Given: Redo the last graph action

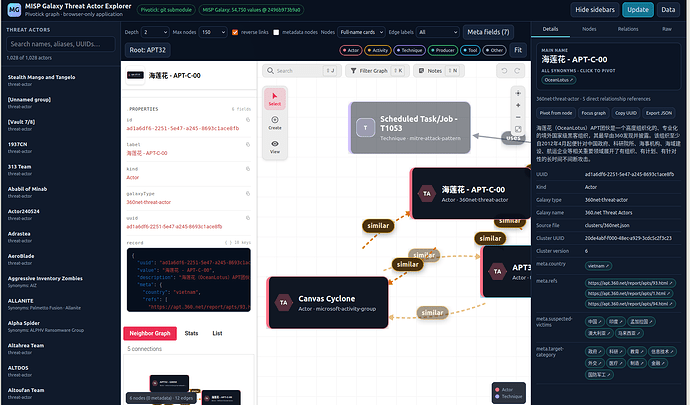Looking at the screenshot, I should [517, 70].
